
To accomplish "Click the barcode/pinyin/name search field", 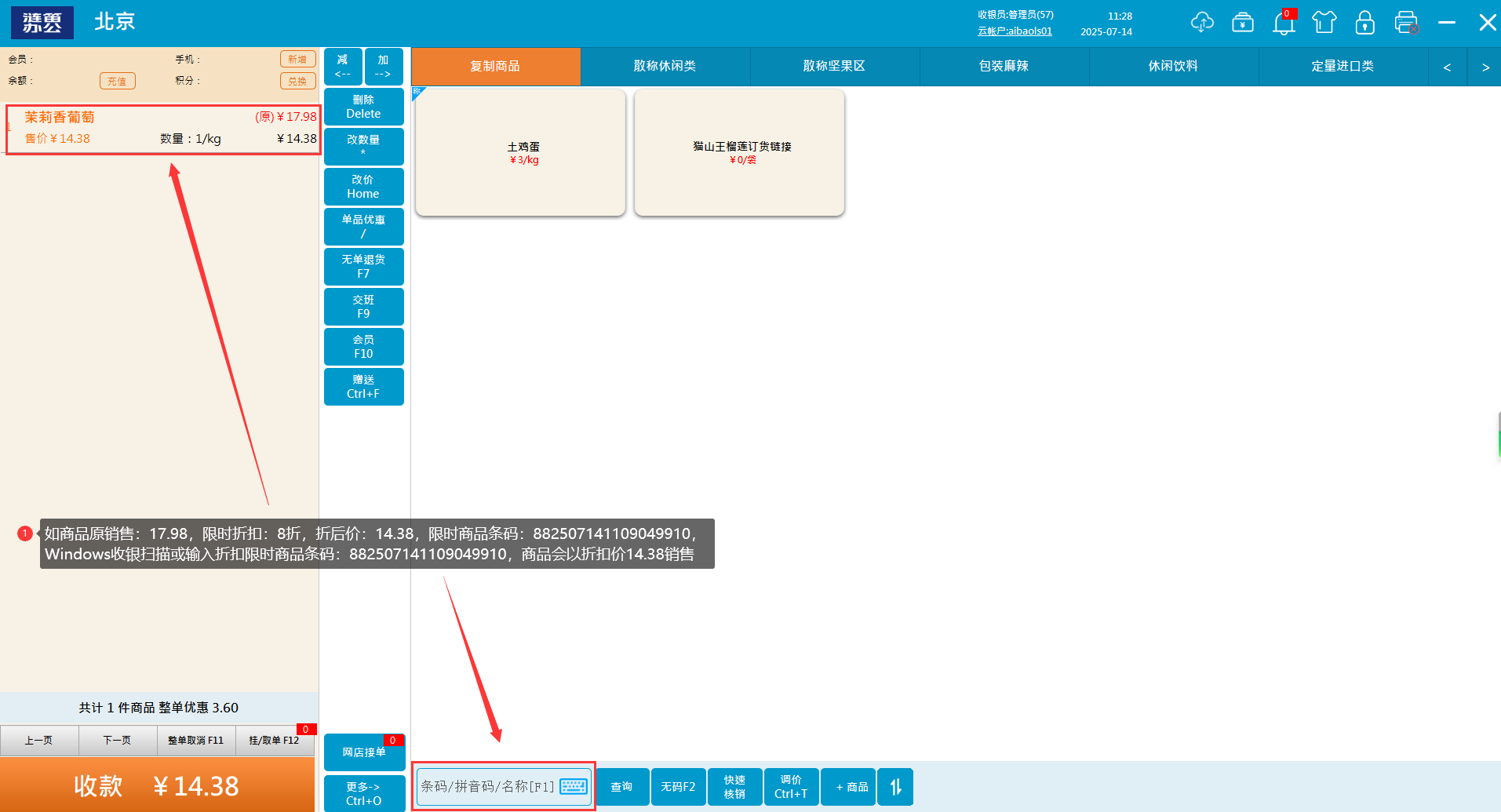I will (488, 786).
